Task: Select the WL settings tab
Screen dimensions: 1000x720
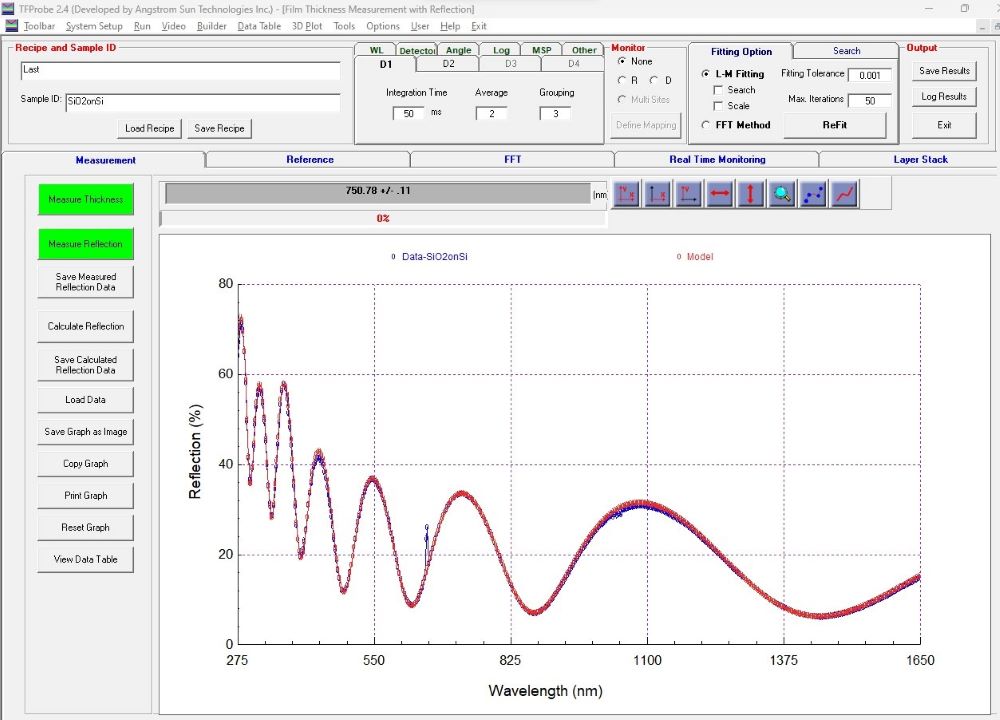Action: coord(376,50)
